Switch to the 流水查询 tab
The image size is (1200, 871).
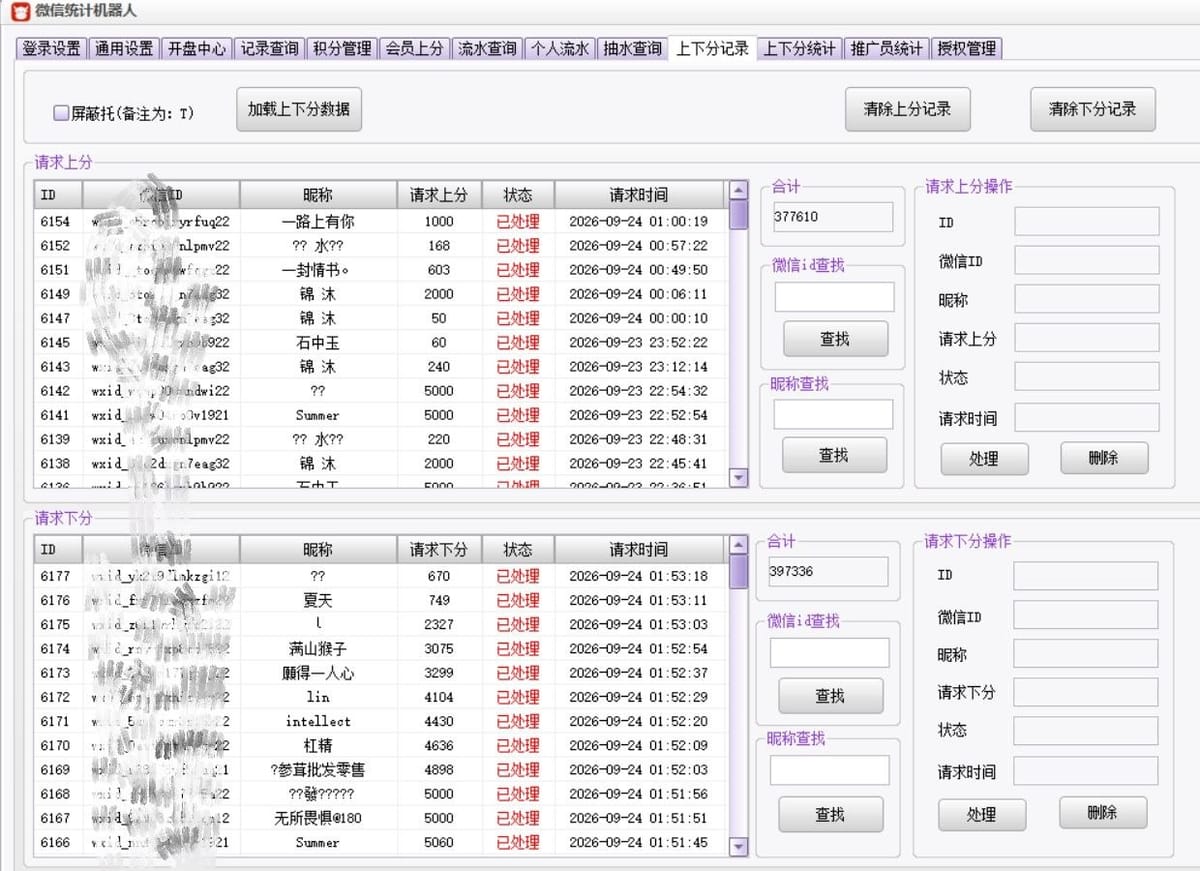click(x=487, y=48)
